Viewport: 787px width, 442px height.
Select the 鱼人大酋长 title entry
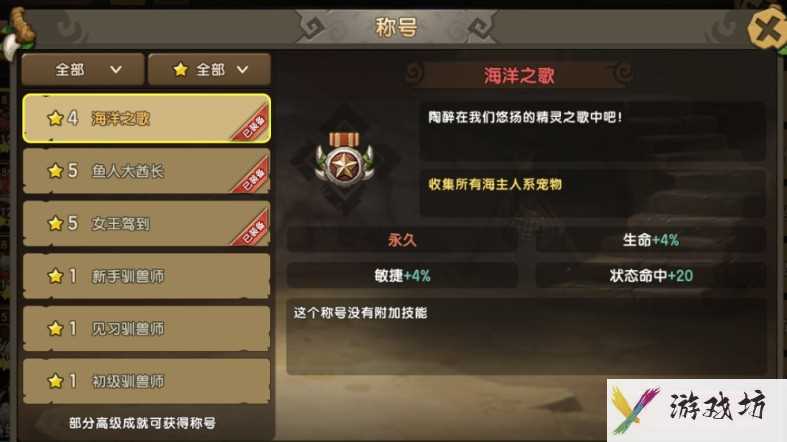coord(147,171)
